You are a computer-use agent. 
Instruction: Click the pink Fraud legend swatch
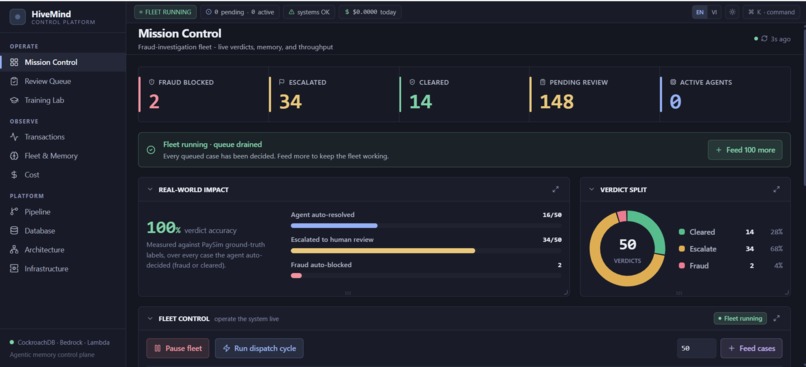tap(682, 266)
